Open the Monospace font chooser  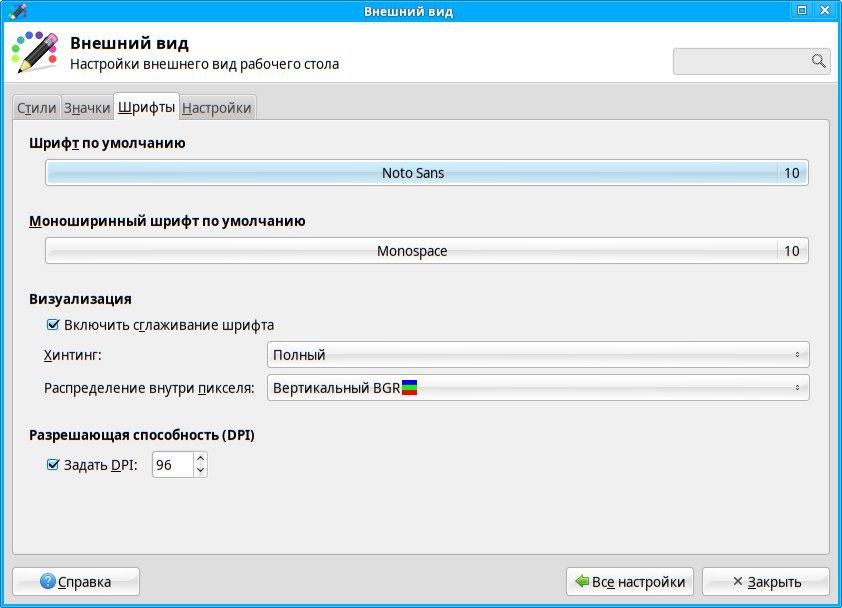point(427,250)
